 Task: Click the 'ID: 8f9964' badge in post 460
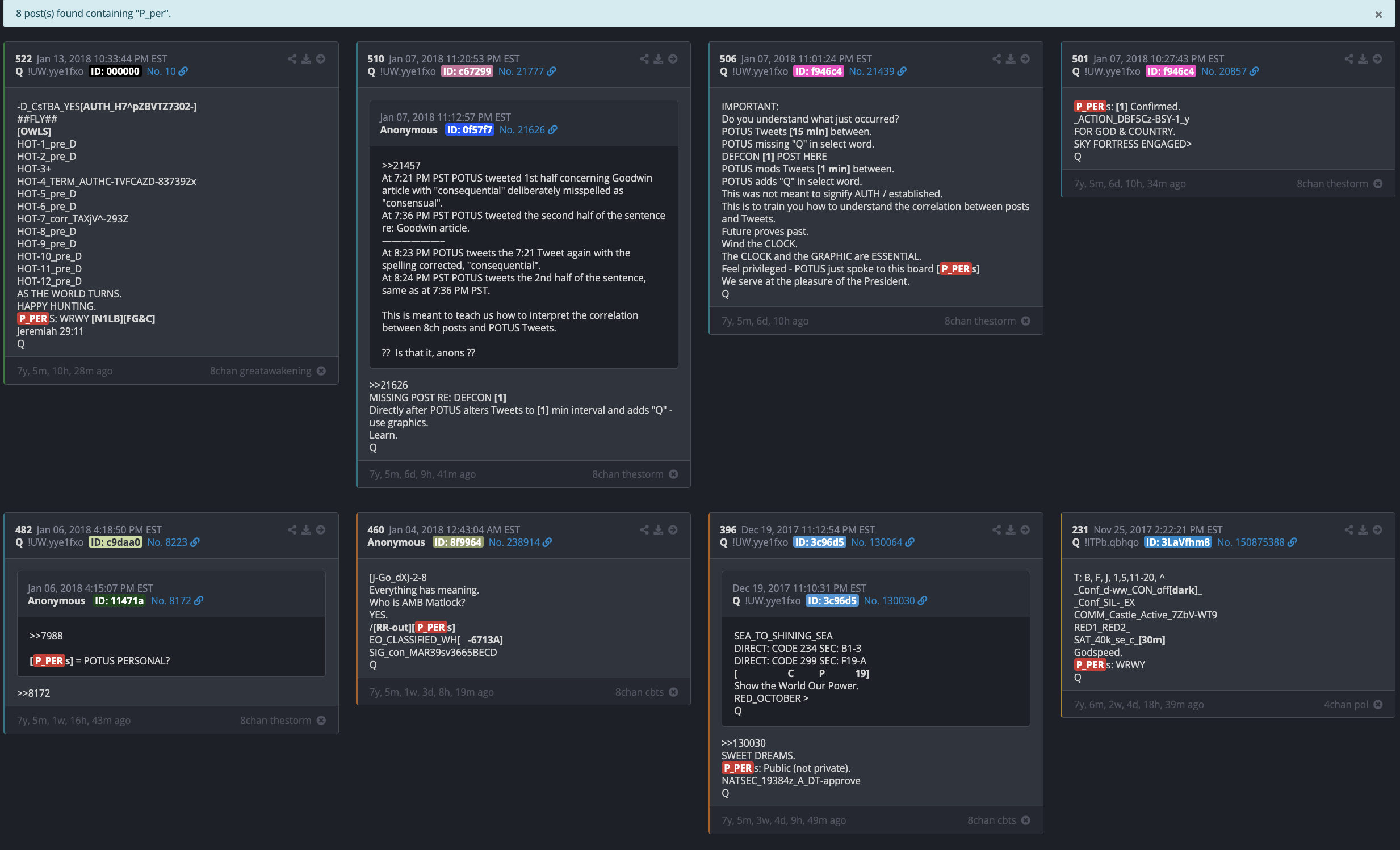(x=458, y=542)
